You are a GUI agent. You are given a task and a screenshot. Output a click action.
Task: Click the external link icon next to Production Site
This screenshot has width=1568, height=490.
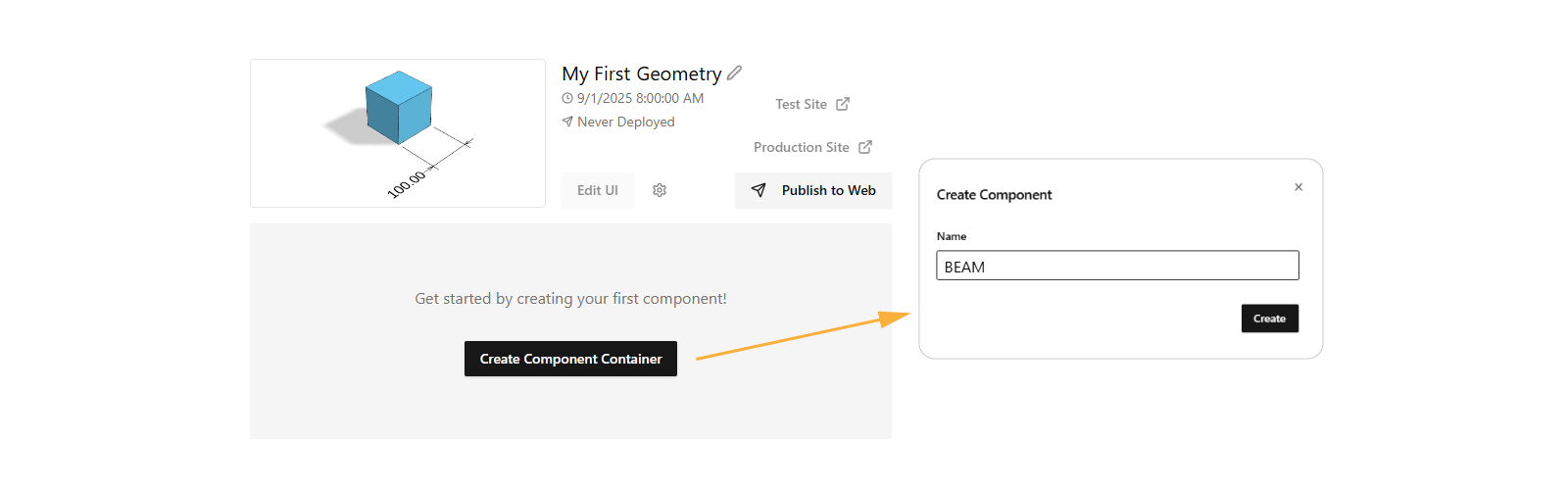point(865,147)
